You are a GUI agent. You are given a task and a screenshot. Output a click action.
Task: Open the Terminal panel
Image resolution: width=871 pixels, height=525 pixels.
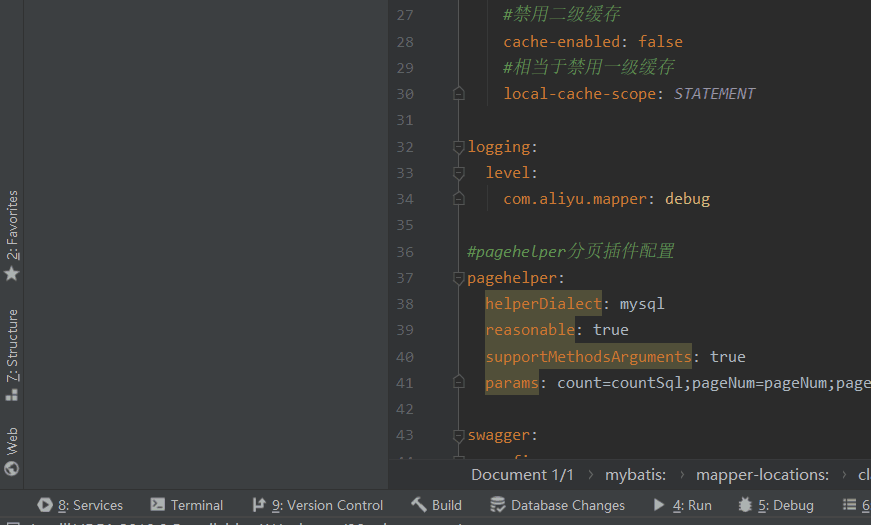pyautogui.click(x=186, y=505)
